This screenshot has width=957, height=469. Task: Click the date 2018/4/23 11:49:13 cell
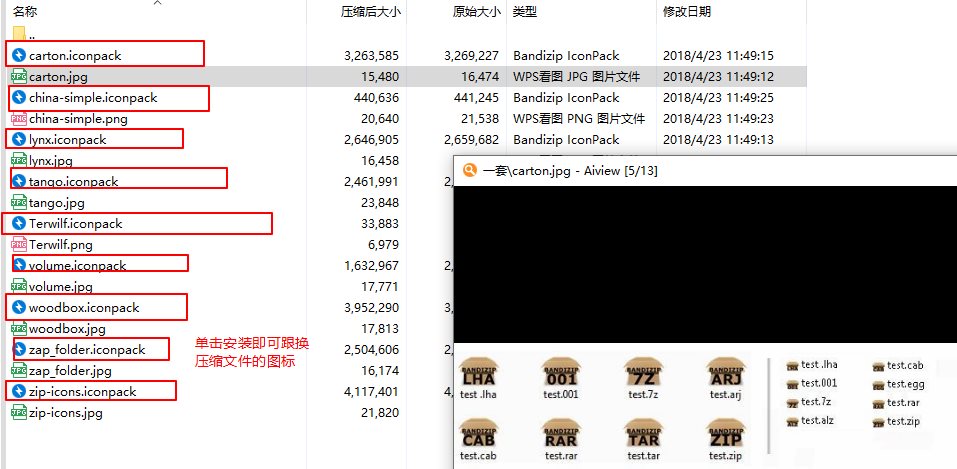(x=718, y=140)
